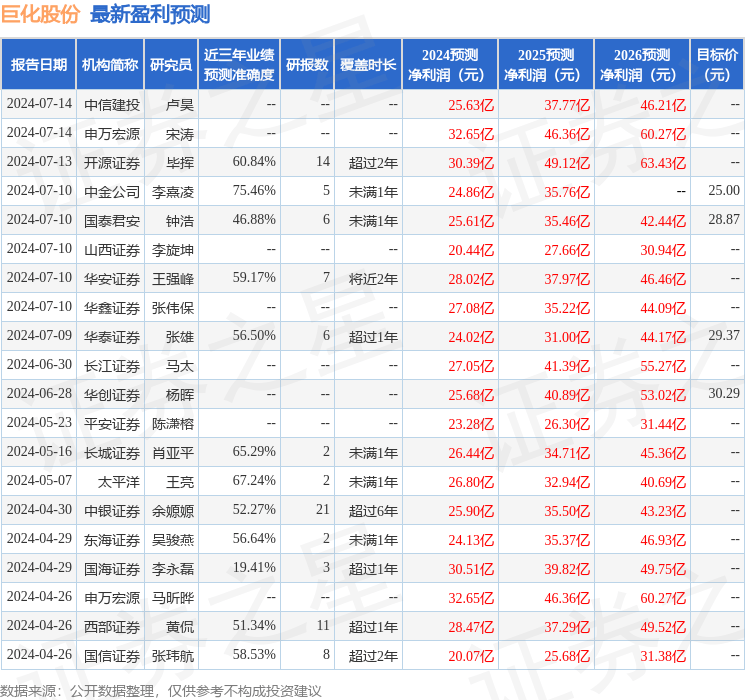The image size is (745, 700).
Task: Click 2026 forecast 63.43亿
Action: (663, 163)
